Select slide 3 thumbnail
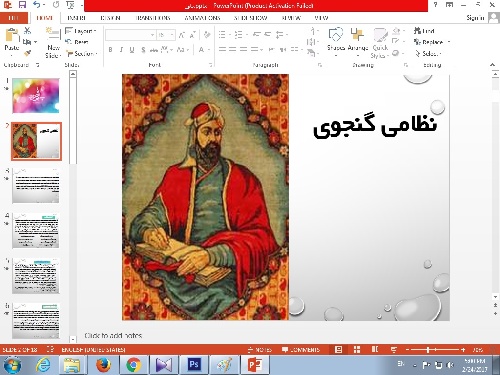The height and width of the screenshot is (375, 500). tap(36, 185)
